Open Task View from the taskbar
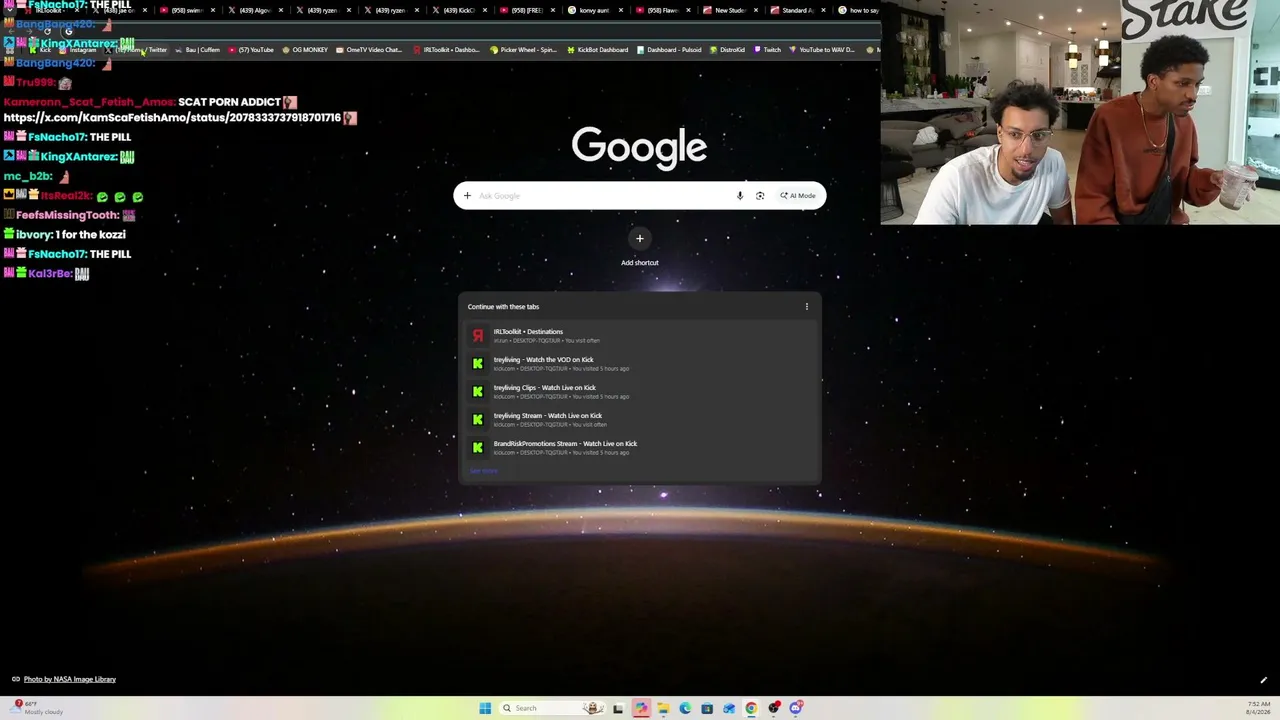 [x=618, y=708]
